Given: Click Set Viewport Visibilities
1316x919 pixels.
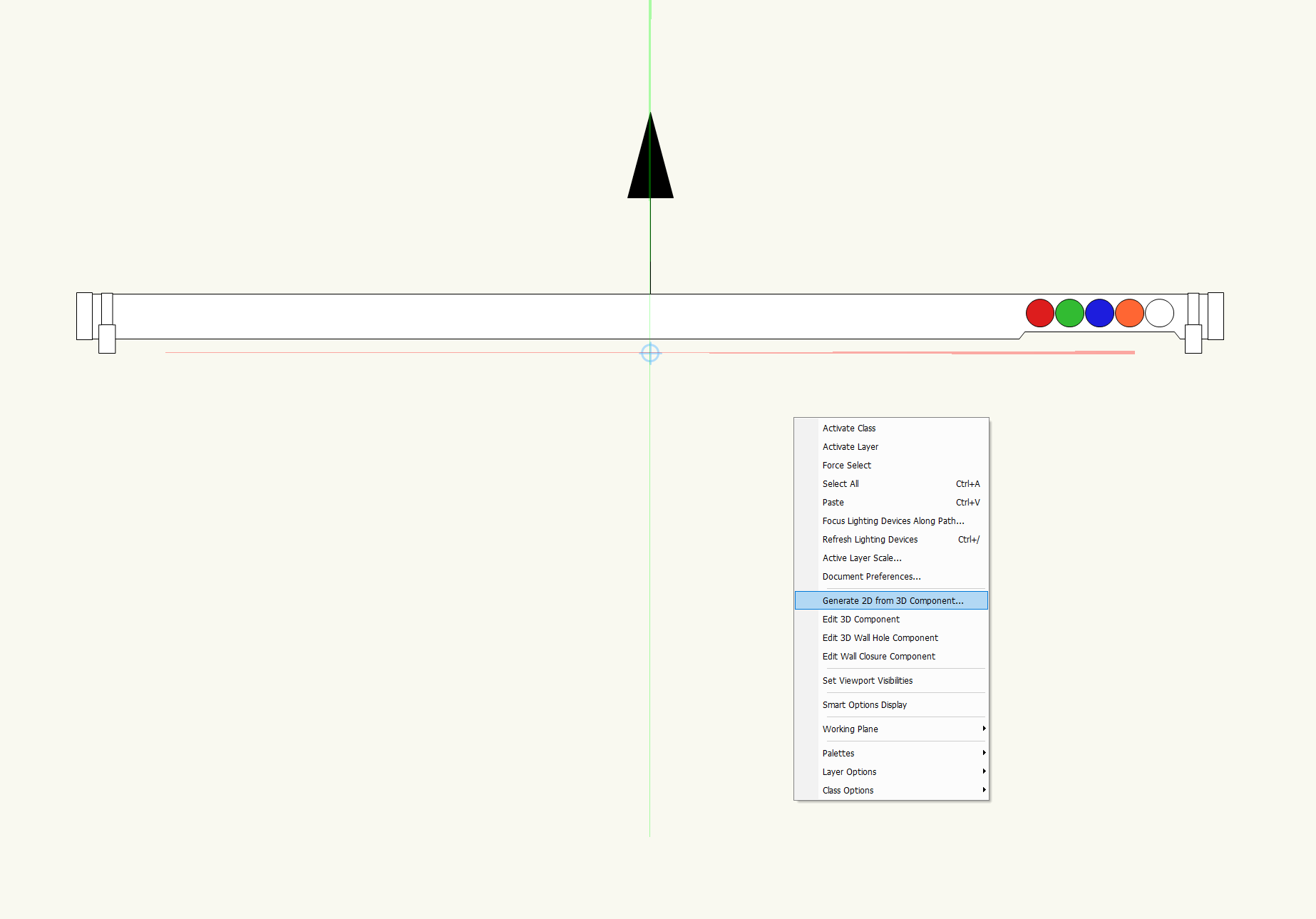Looking at the screenshot, I should (x=867, y=681).
